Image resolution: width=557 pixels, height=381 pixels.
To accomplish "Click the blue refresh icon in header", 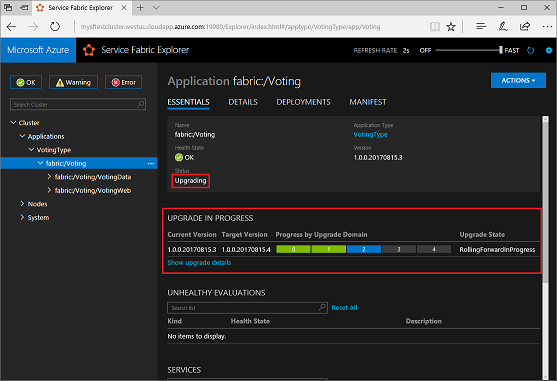I will [531, 50].
